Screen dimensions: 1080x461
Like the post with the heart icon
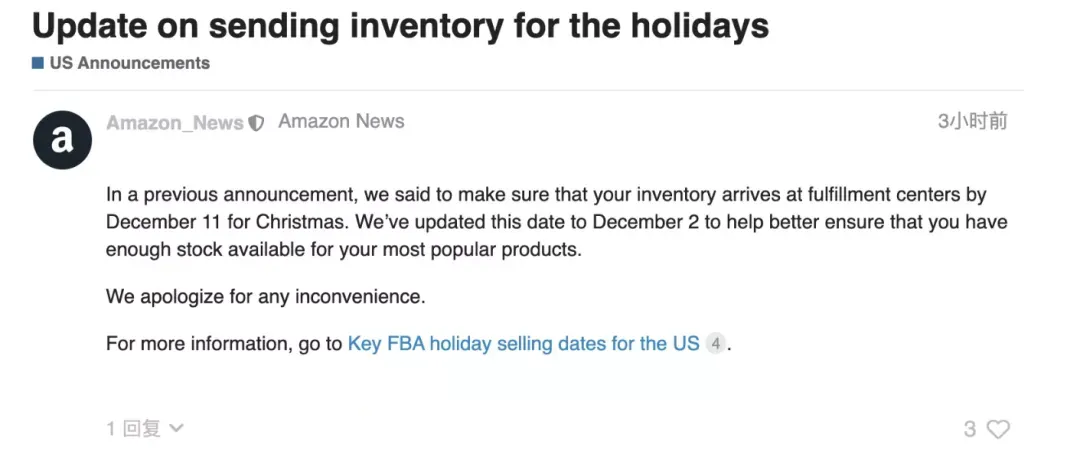[x=998, y=429]
